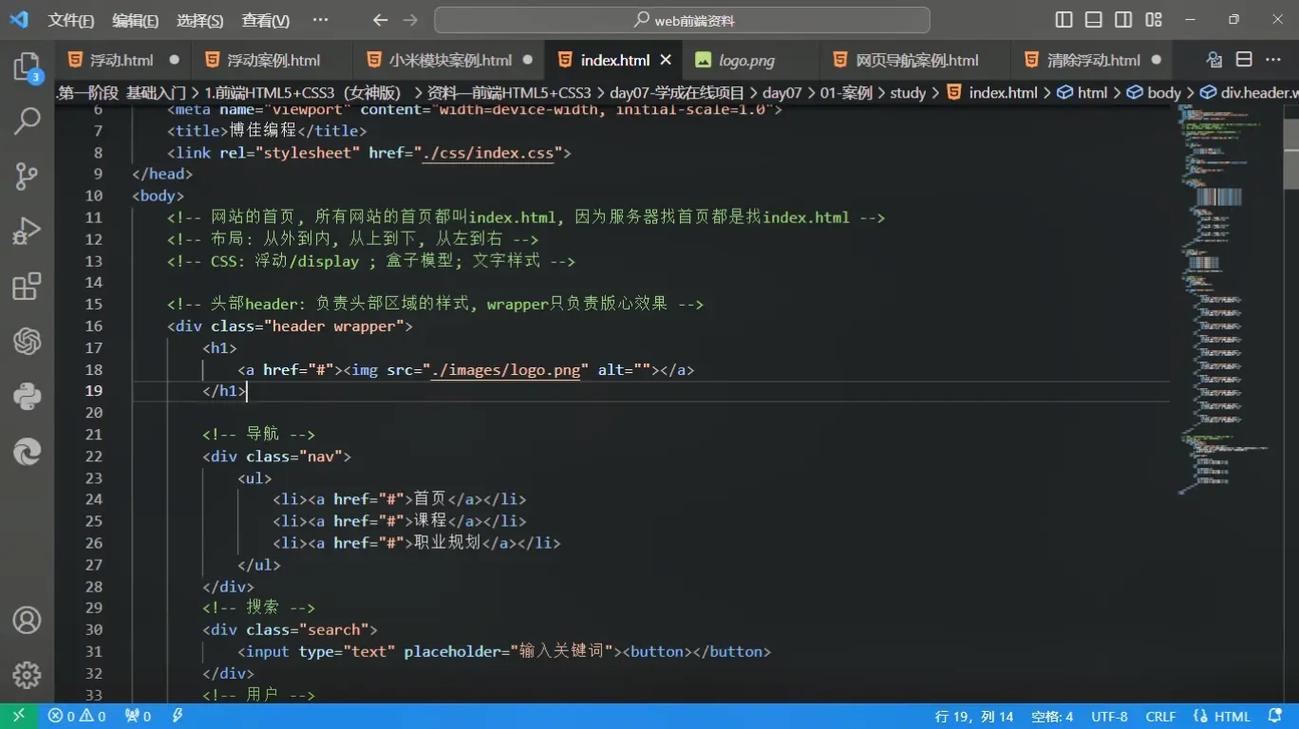Toggle the primary side bar layout button

pos(1064,20)
